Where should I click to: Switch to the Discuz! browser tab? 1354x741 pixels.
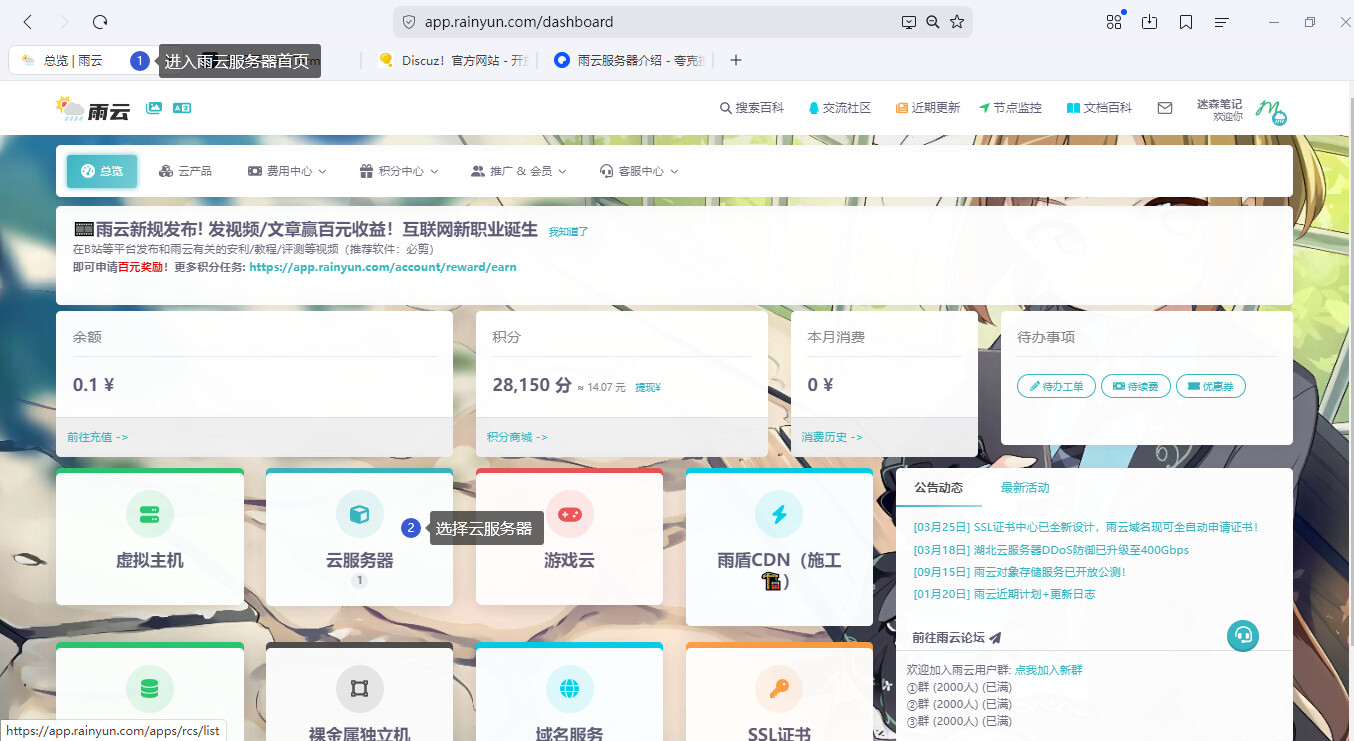[x=452, y=60]
